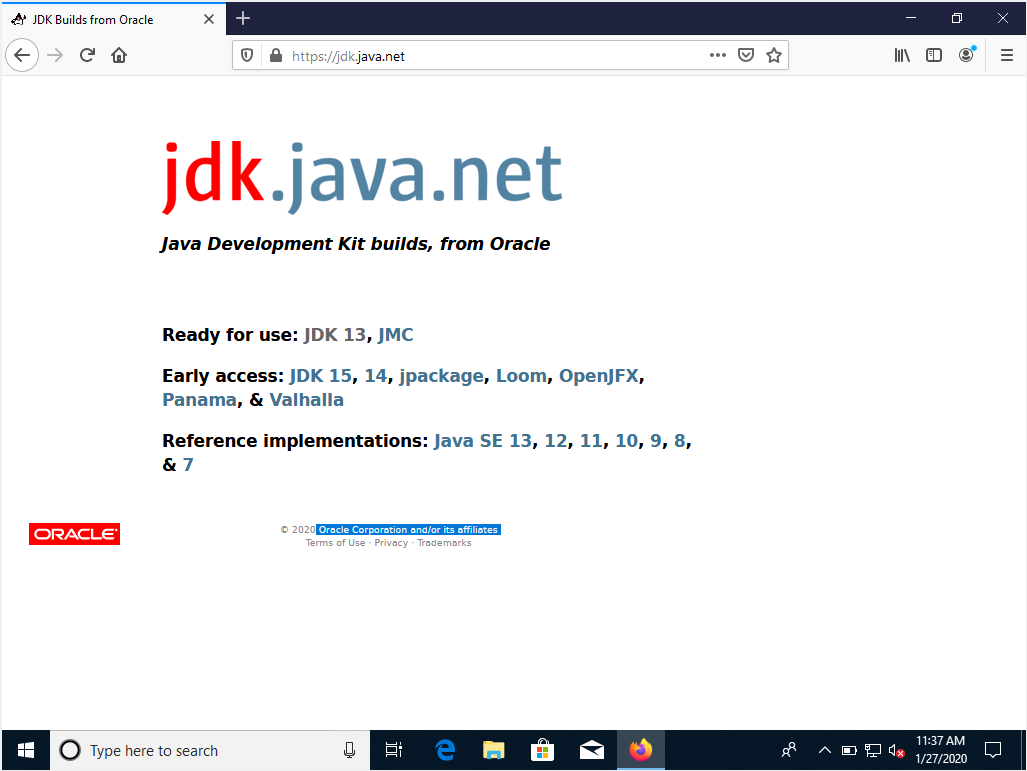Show sidebars button in toolbar
1027x771 pixels.
pos(934,56)
